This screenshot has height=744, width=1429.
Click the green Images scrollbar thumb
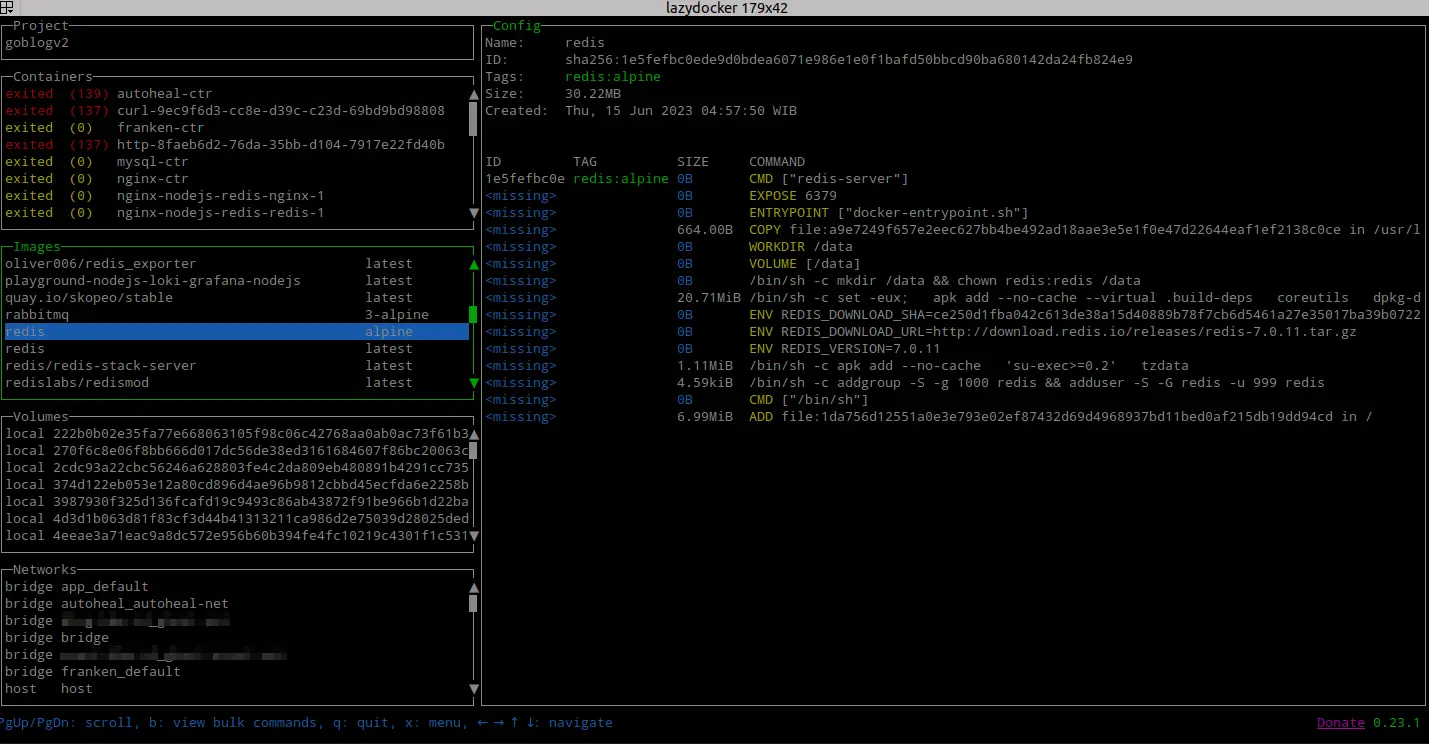click(x=473, y=315)
